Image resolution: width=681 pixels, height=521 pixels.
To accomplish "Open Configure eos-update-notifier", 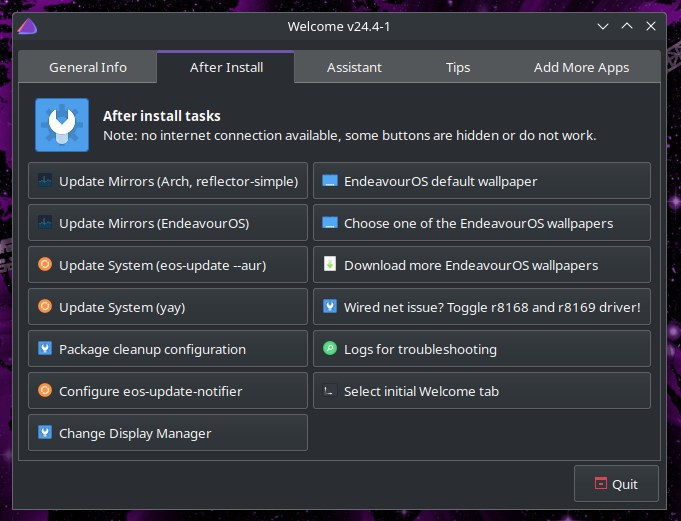I will [168, 391].
